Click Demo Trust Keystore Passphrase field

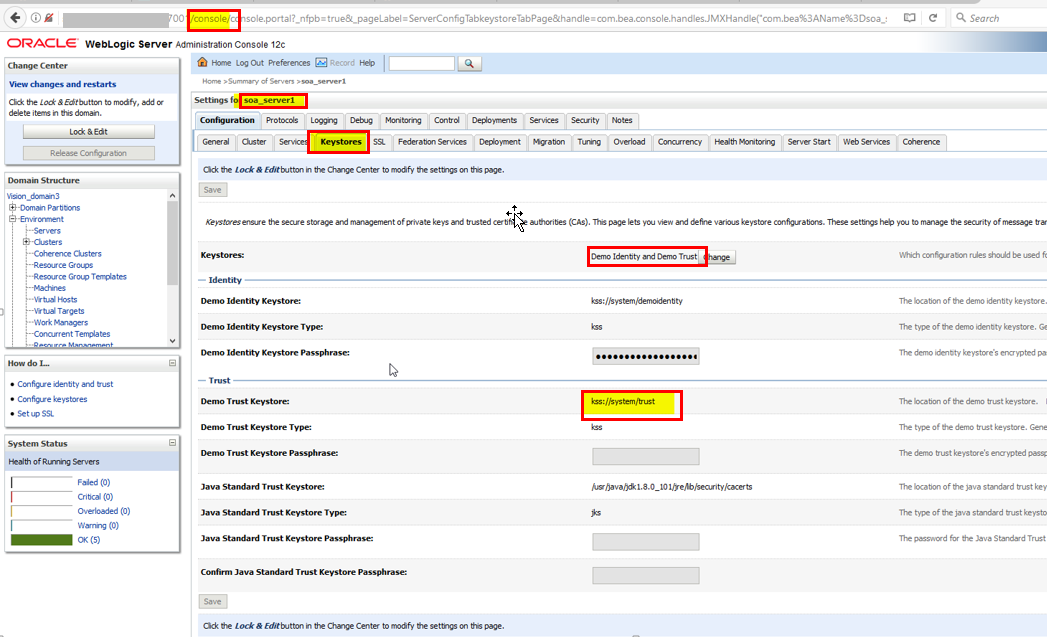[x=646, y=457]
